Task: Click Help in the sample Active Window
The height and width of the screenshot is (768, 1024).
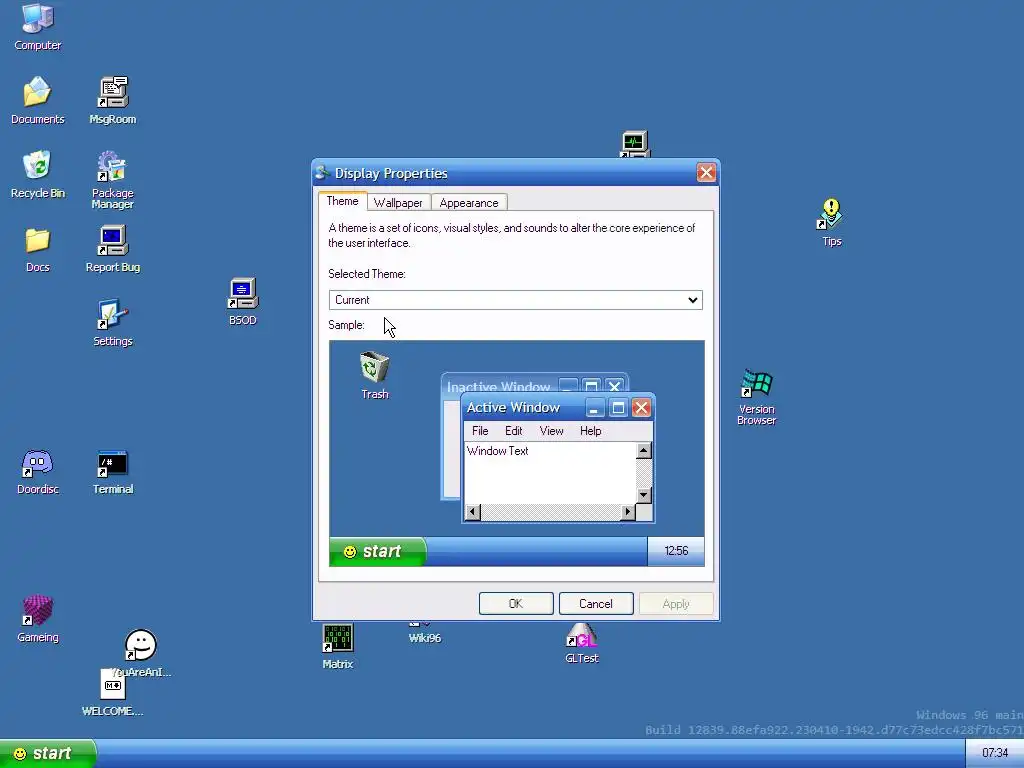Action: 590,431
